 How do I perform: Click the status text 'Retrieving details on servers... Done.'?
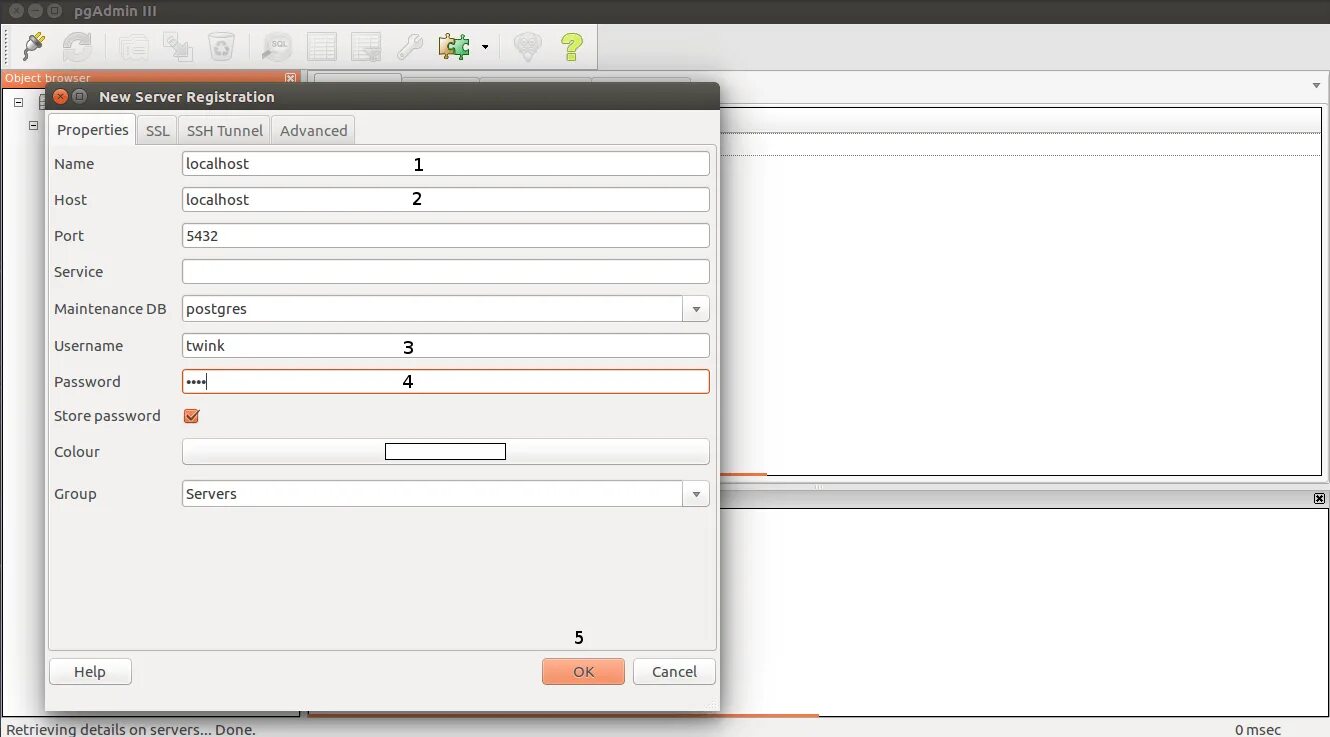click(130, 729)
